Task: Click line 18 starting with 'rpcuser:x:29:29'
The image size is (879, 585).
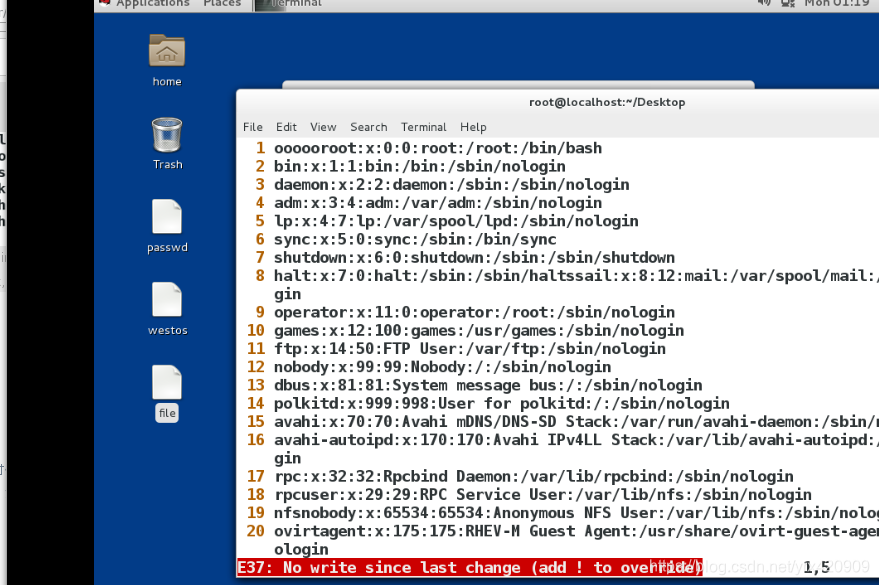Action: pyautogui.click(x=543, y=495)
